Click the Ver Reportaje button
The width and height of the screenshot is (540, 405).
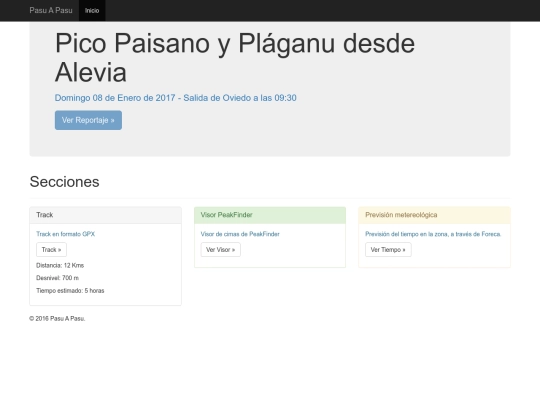88,120
